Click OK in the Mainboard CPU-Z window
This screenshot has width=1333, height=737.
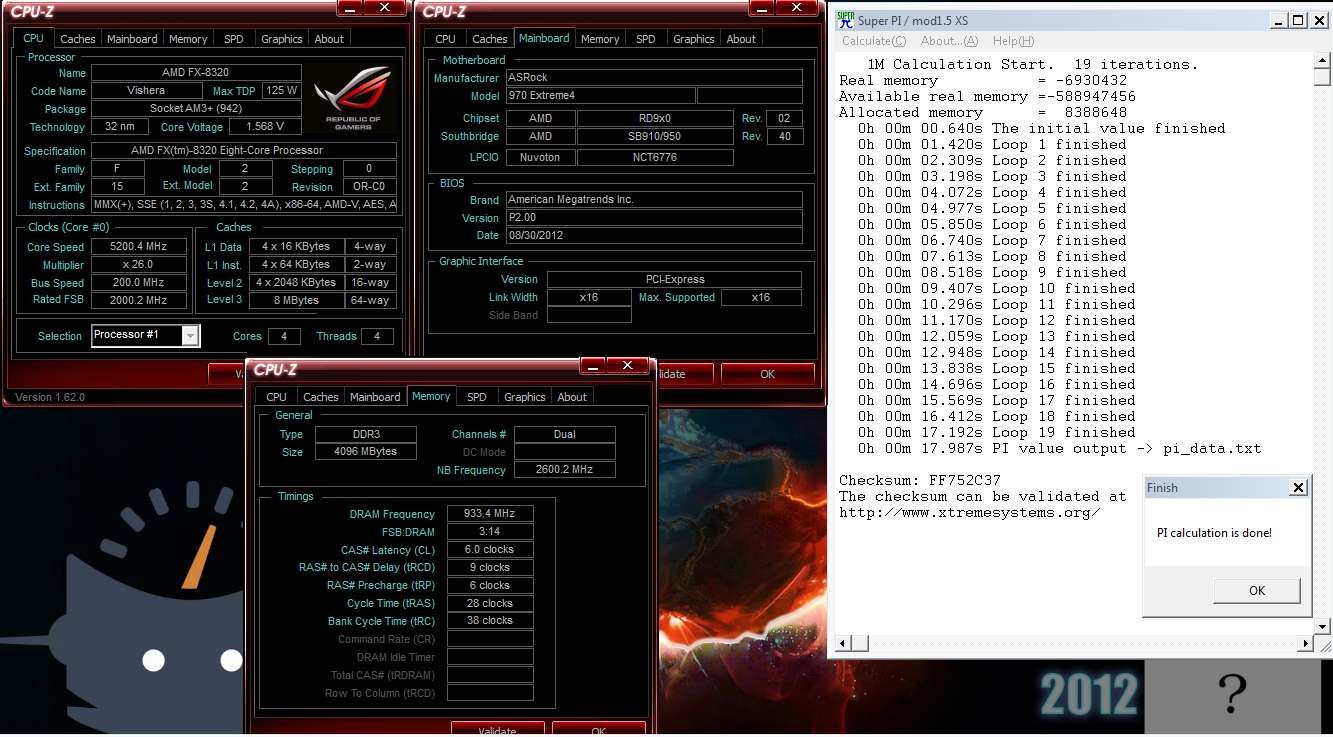pos(767,374)
